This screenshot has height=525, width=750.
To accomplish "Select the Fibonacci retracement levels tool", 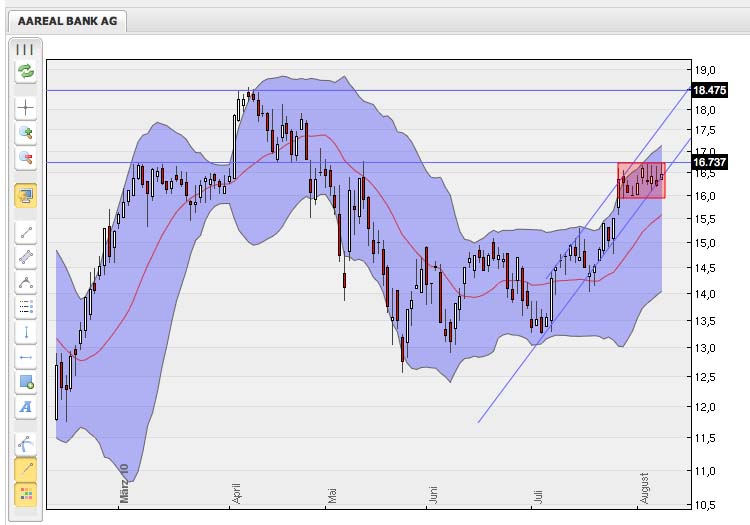I will click(x=26, y=307).
